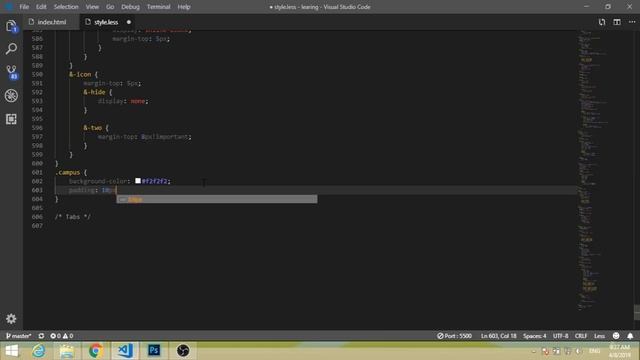Image resolution: width=640 pixels, height=360 pixels.
Task: Split the editor to the right
Action: coord(617,22)
